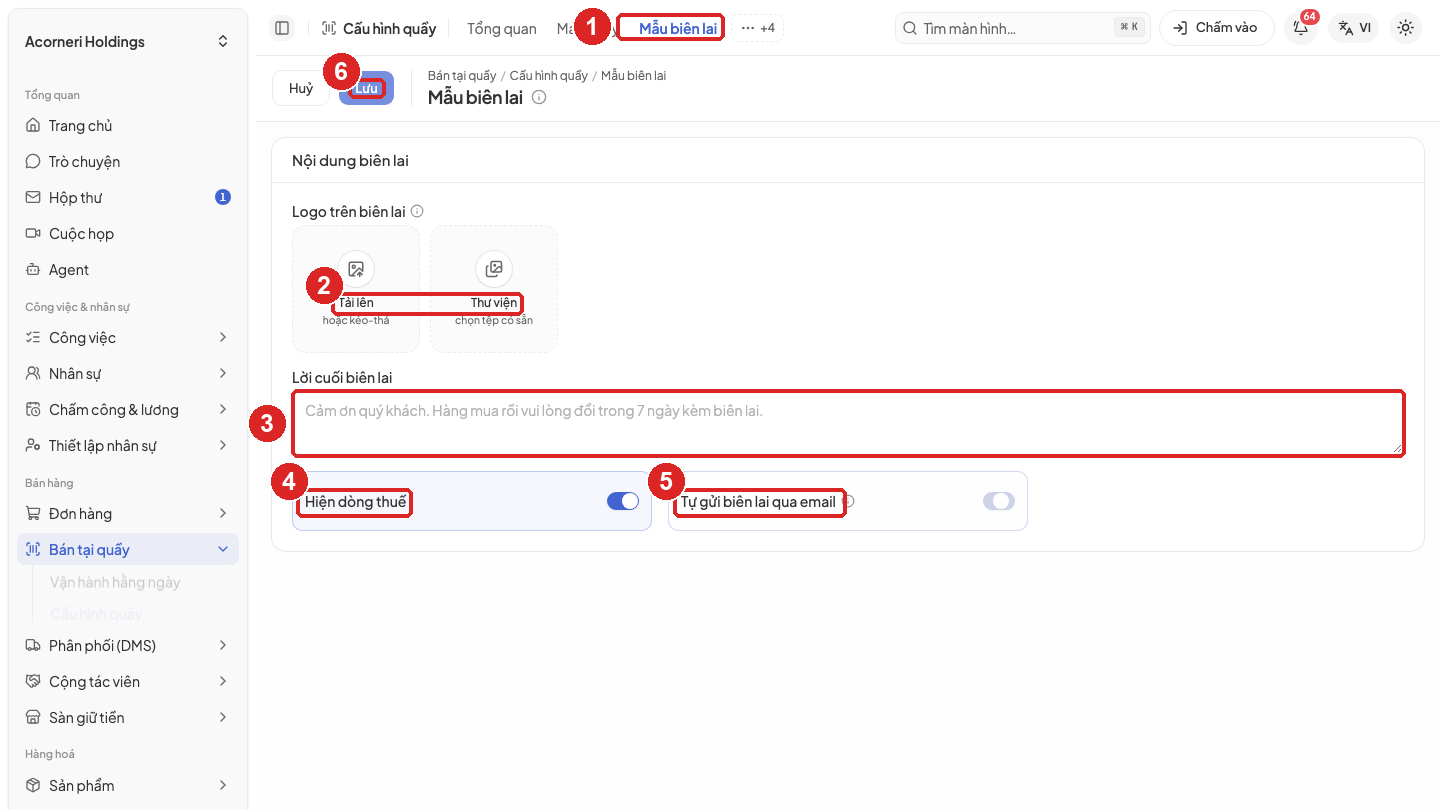Open the notifications bell
This screenshot has width=1440, height=810.
click(1301, 28)
